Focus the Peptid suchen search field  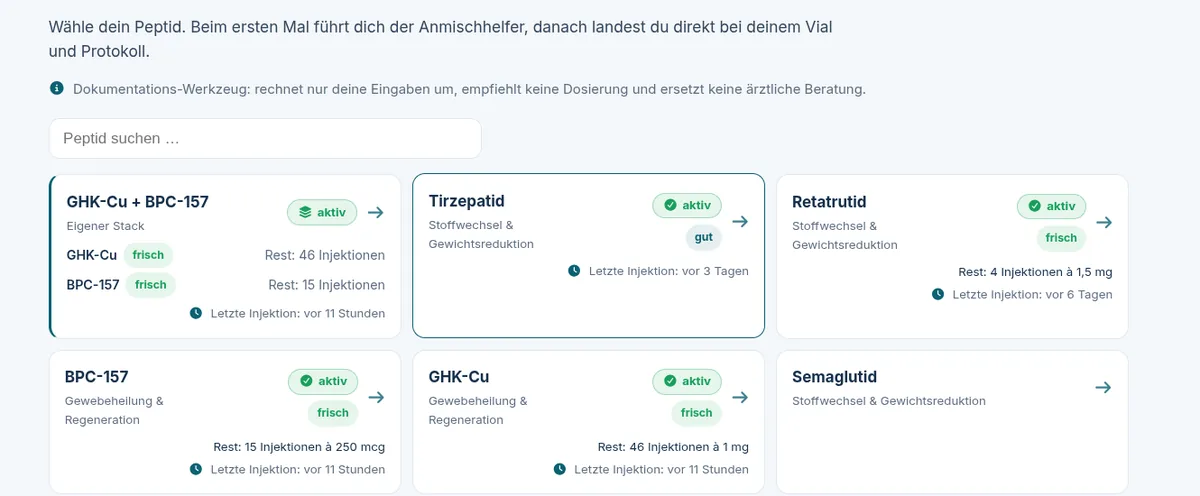pos(265,138)
